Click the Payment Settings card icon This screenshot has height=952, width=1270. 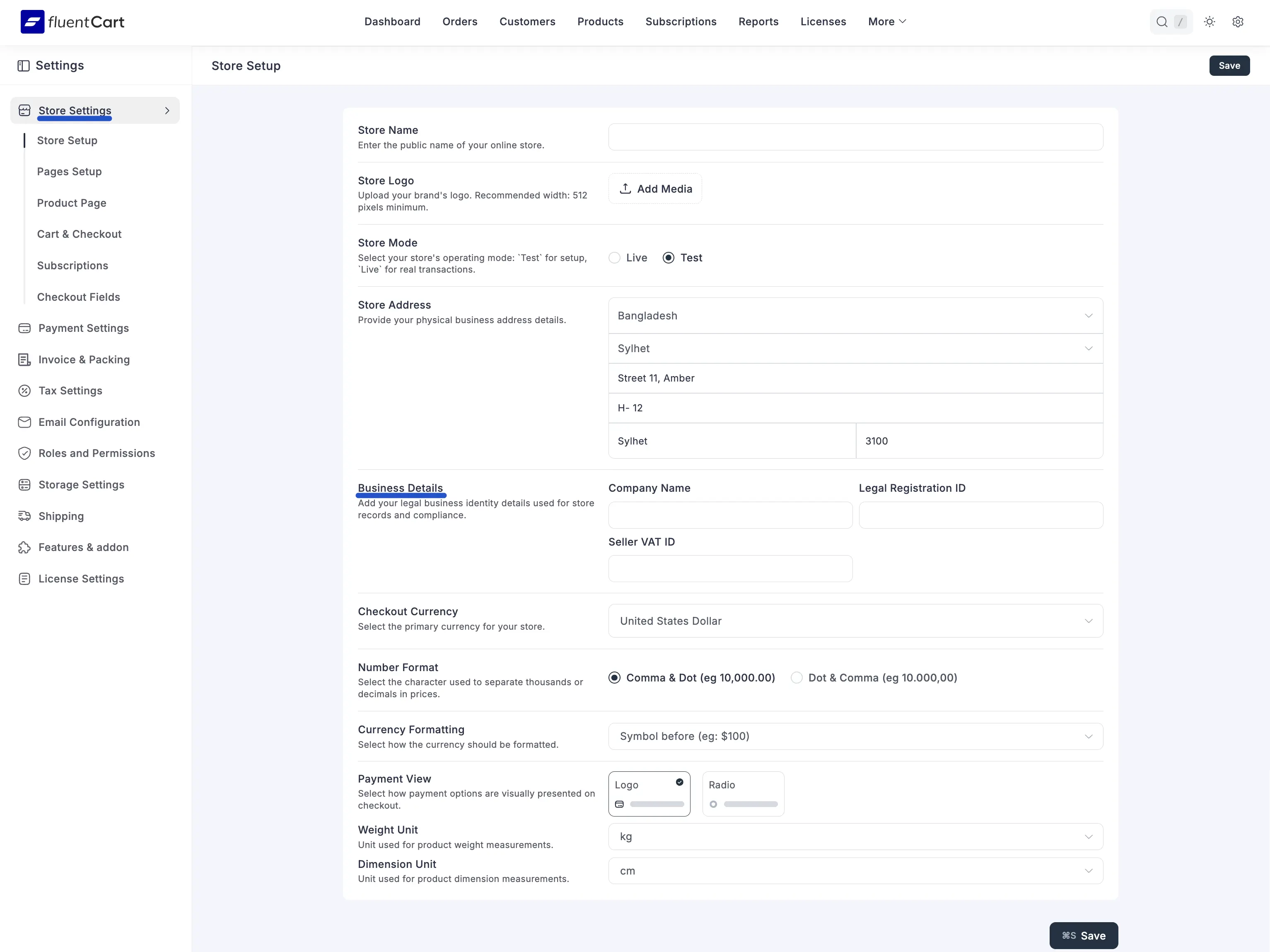(x=24, y=328)
